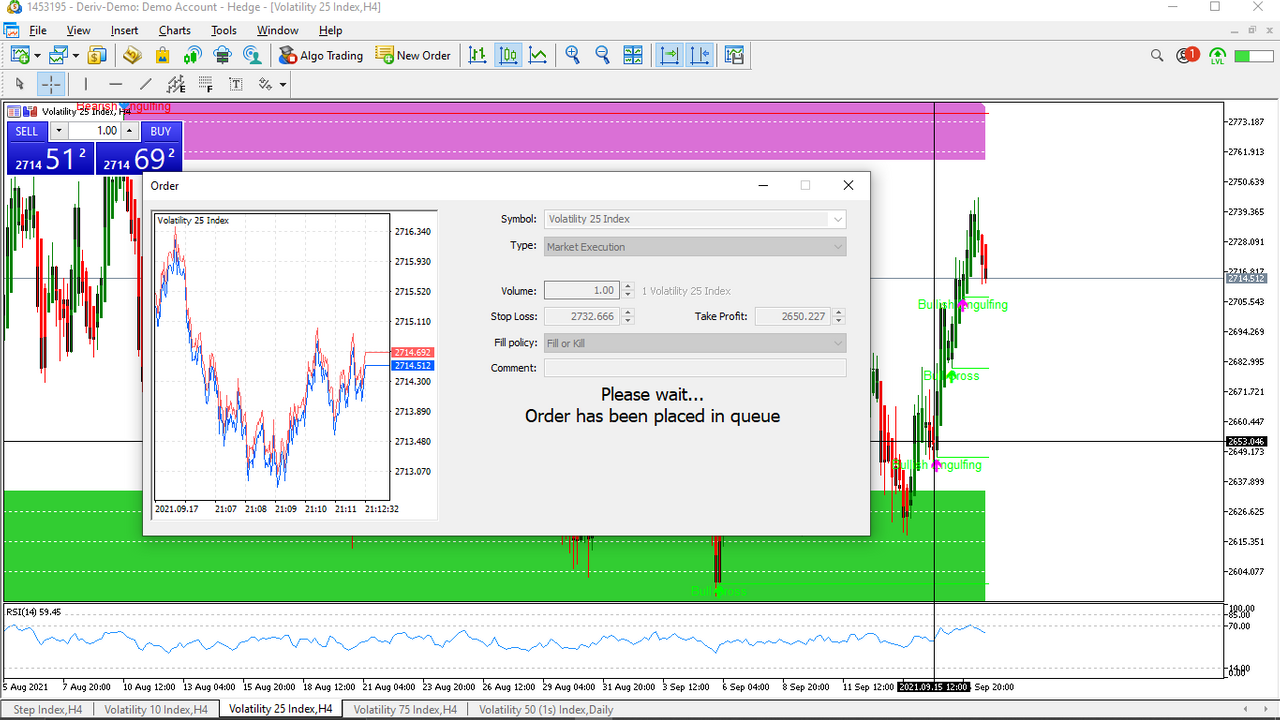This screenshot has width=1280, height=720.
Task: Select the text label tool
Action: [x=236, y=84]
